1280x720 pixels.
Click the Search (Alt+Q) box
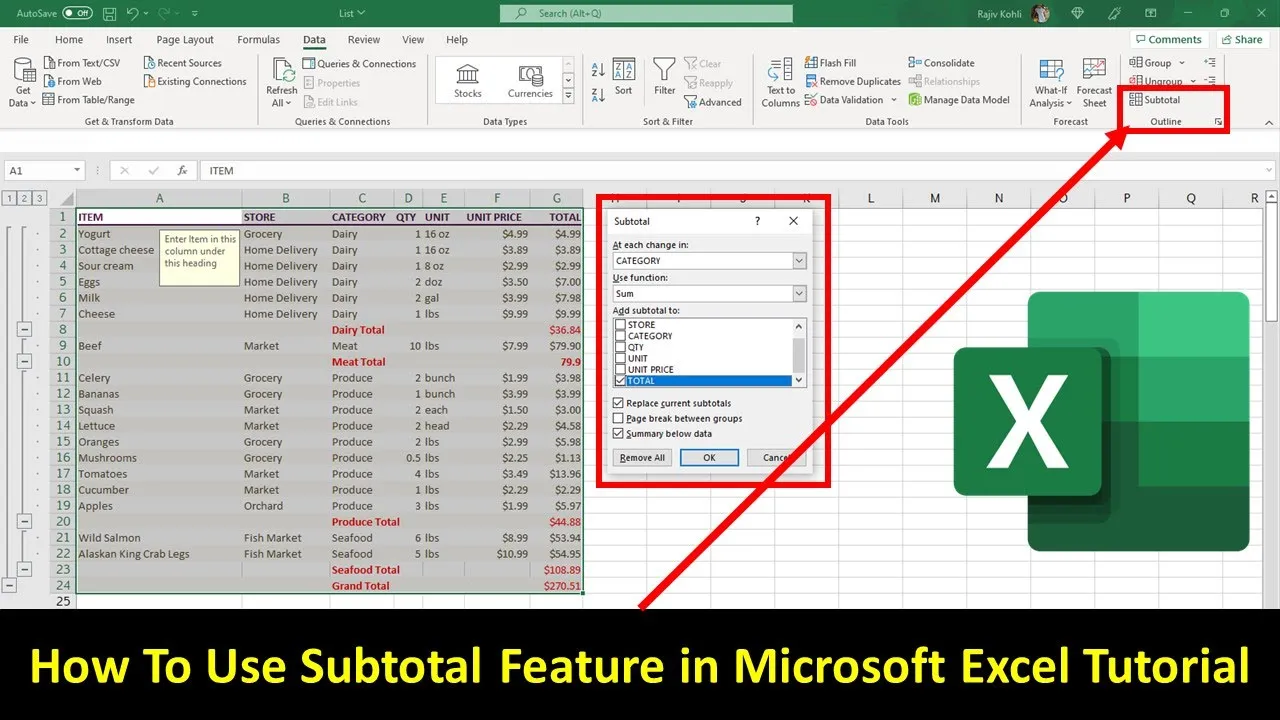[x=646, y=13]
